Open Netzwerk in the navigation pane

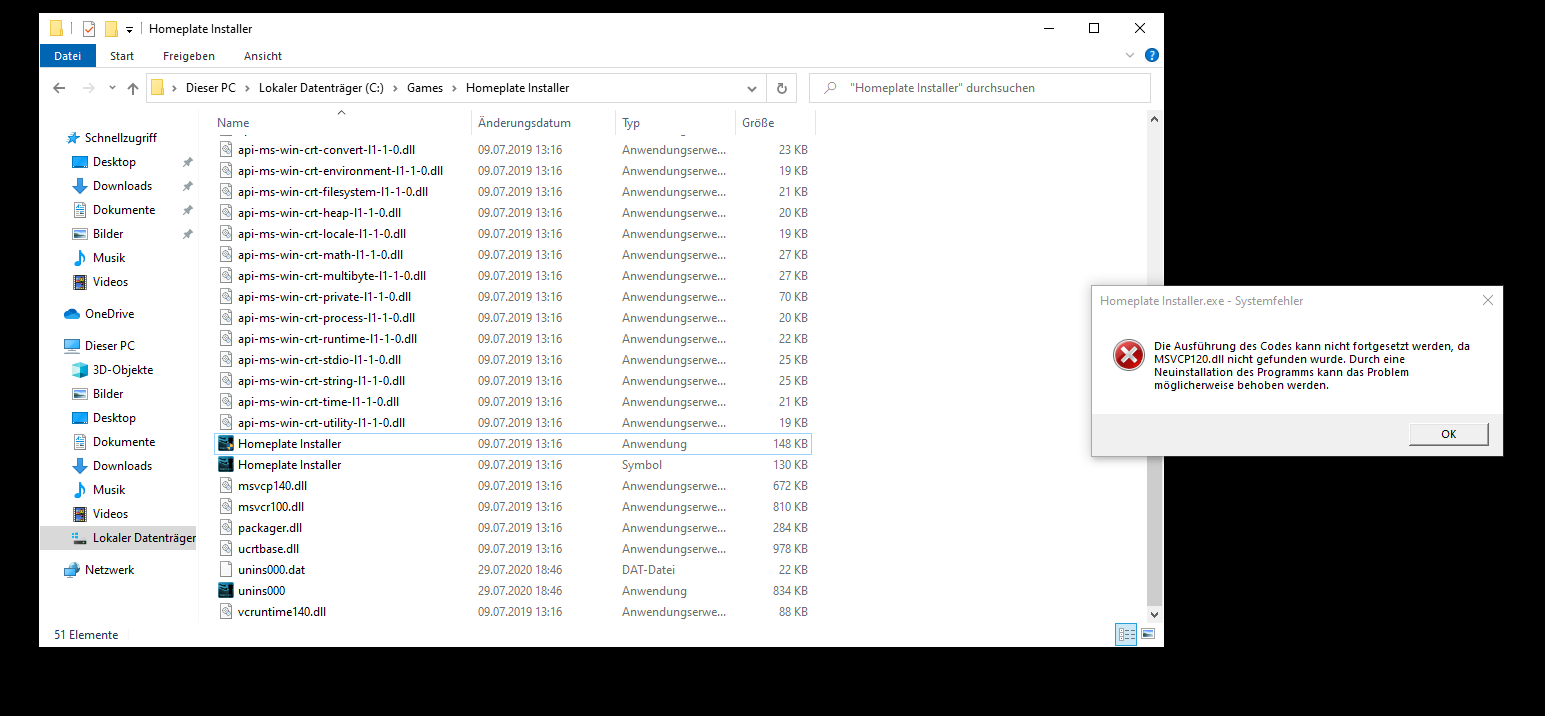click(x=109, y=570)
